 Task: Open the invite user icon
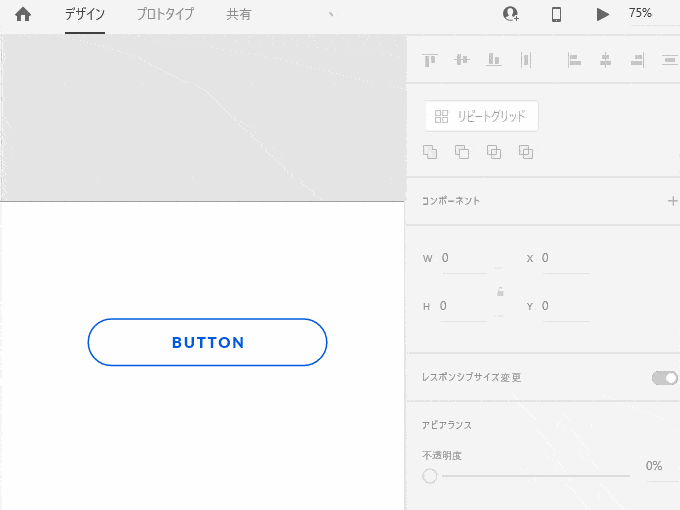pyautogui.click(x=511, y=14)
